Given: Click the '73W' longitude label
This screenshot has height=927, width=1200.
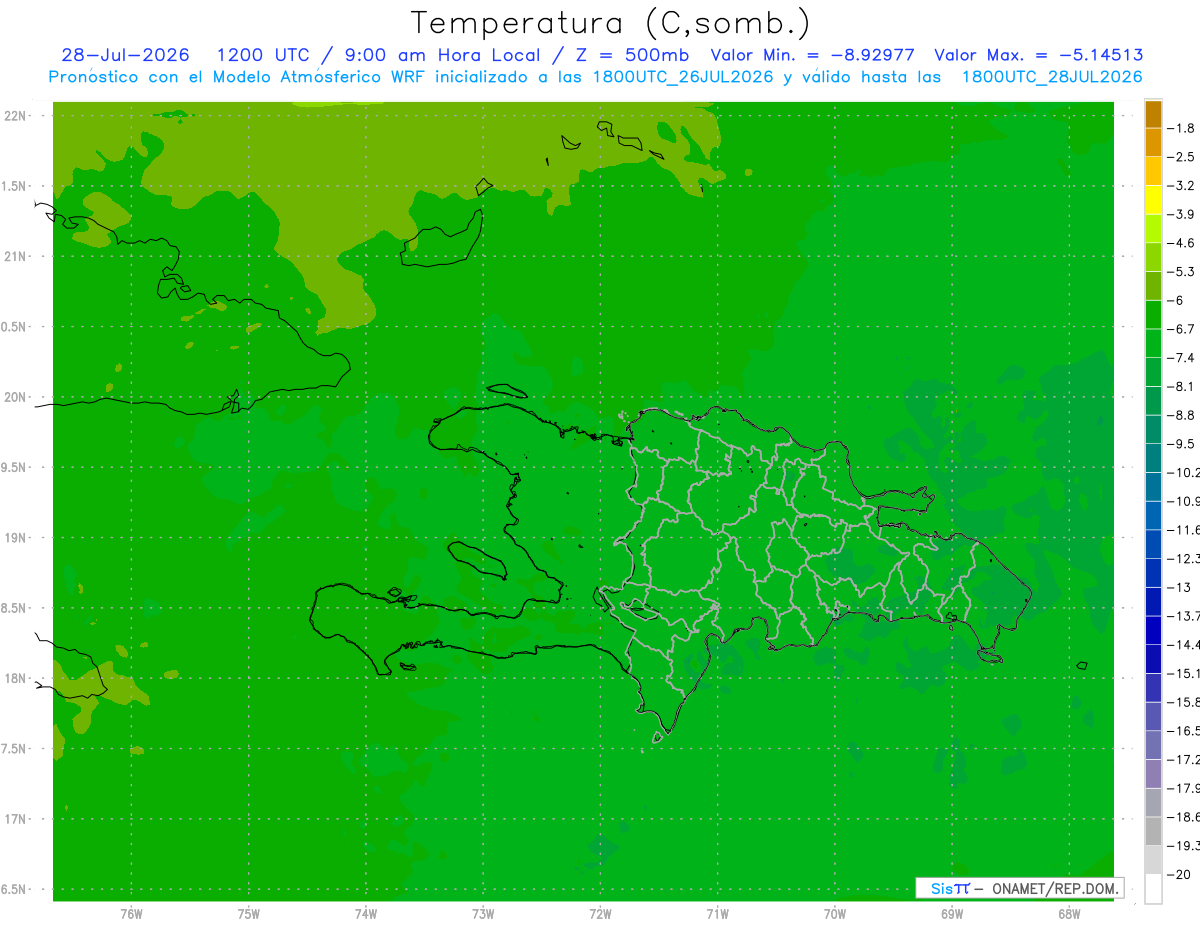Looking at the screenshot, I should pyautogui.click(x=483, y=915).
